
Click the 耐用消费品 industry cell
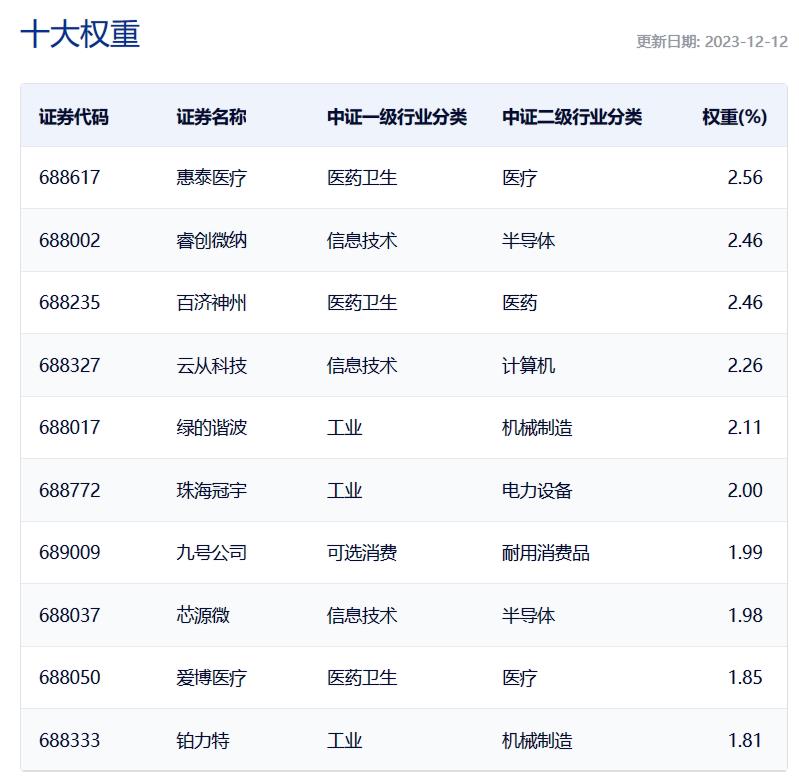(546, 552)
